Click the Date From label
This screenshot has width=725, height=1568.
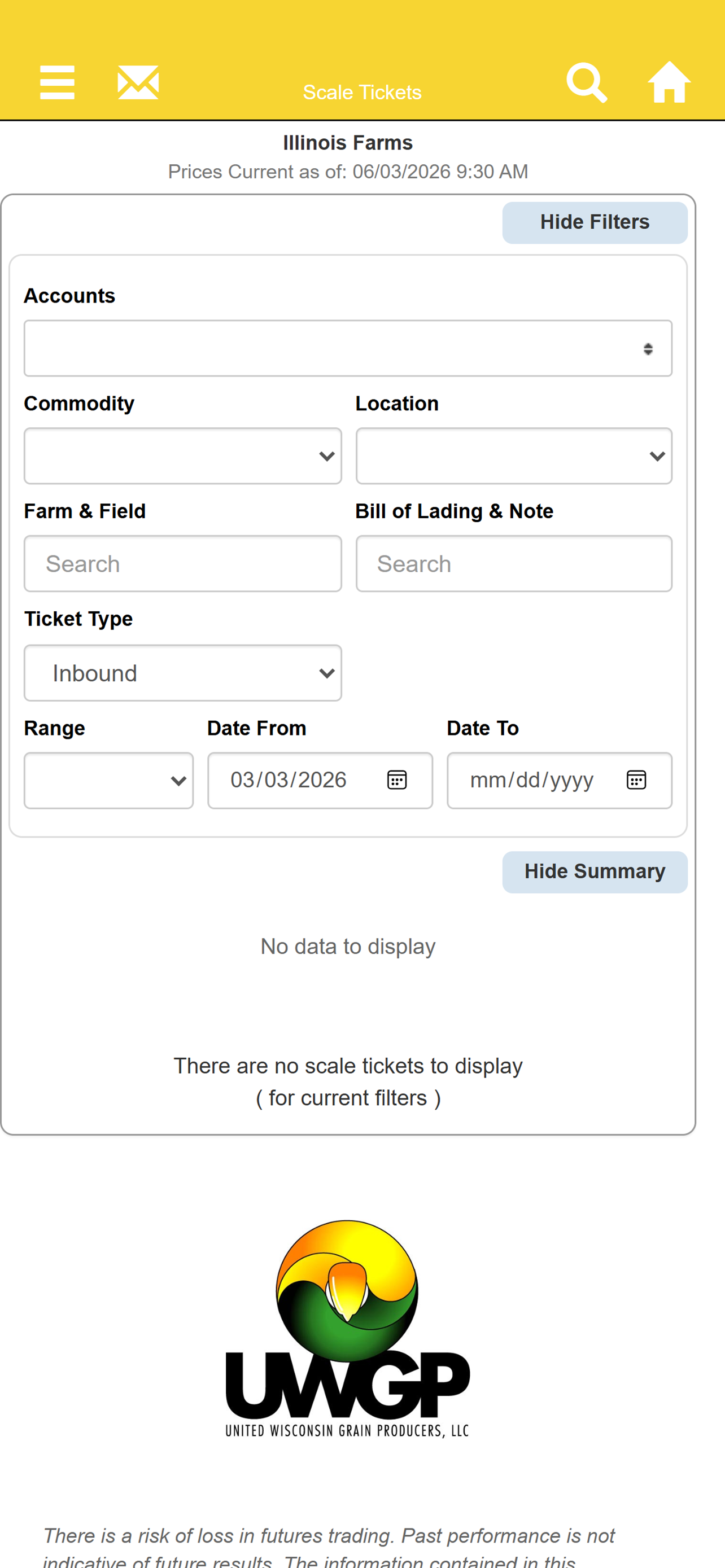point(257,729)
